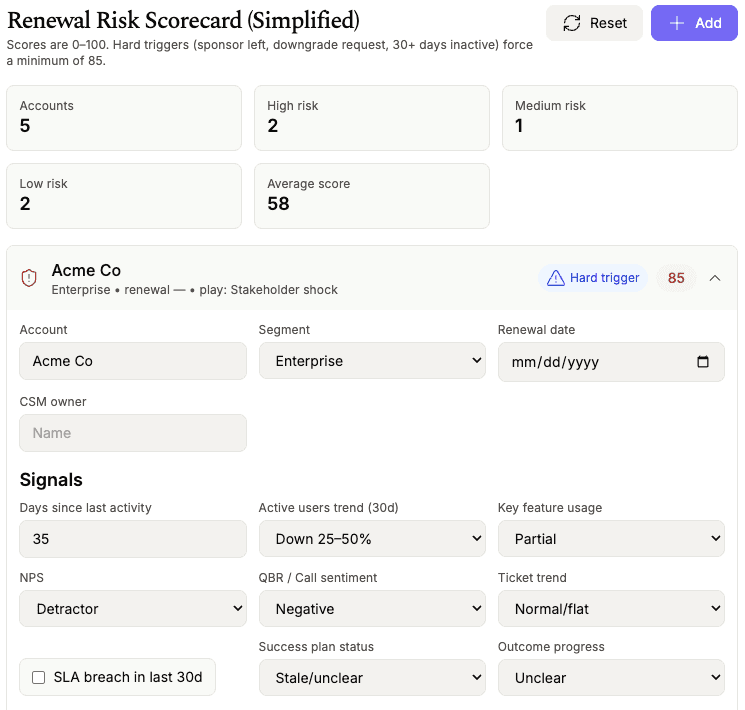Image resolution: width=745 pixels, height=710 pixels.
Task: Enable SLA breach in last 30d checkbox
Action: click(39, 677)
